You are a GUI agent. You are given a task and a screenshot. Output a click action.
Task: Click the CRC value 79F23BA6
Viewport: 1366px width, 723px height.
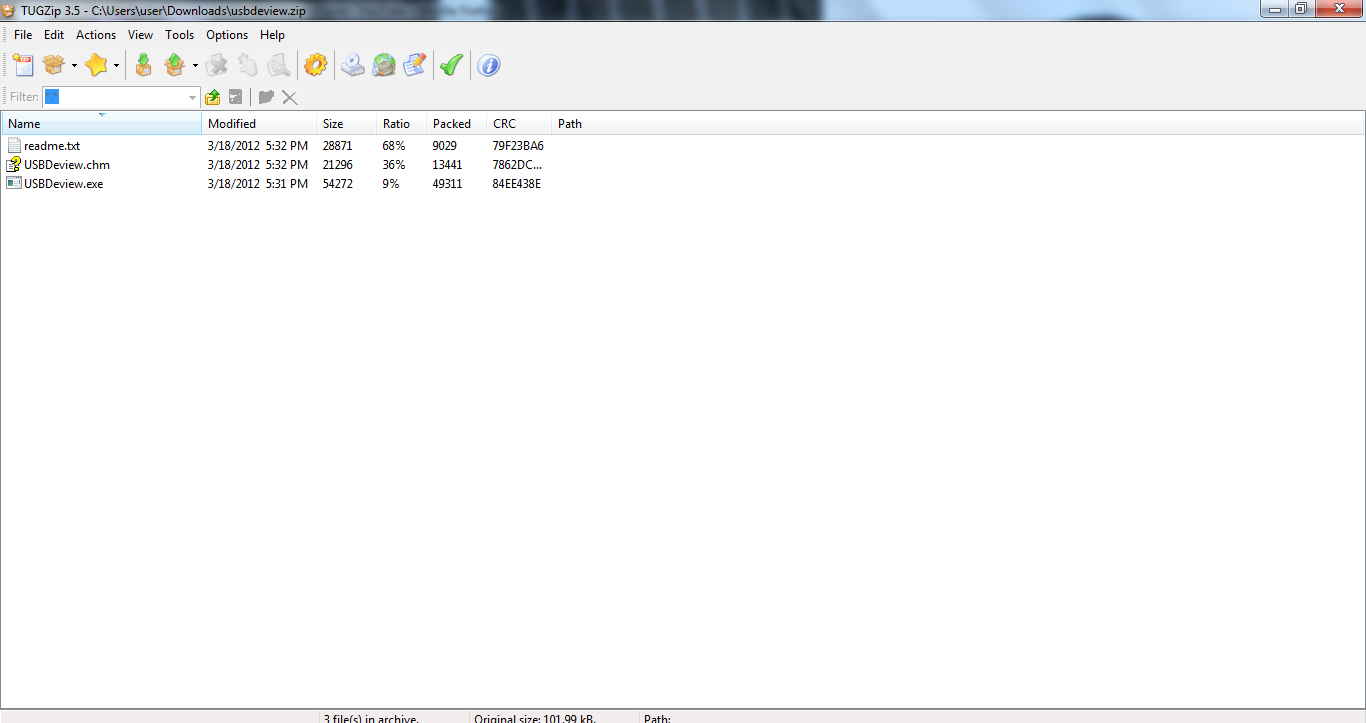pyautogui.click(x=518, y=146)
